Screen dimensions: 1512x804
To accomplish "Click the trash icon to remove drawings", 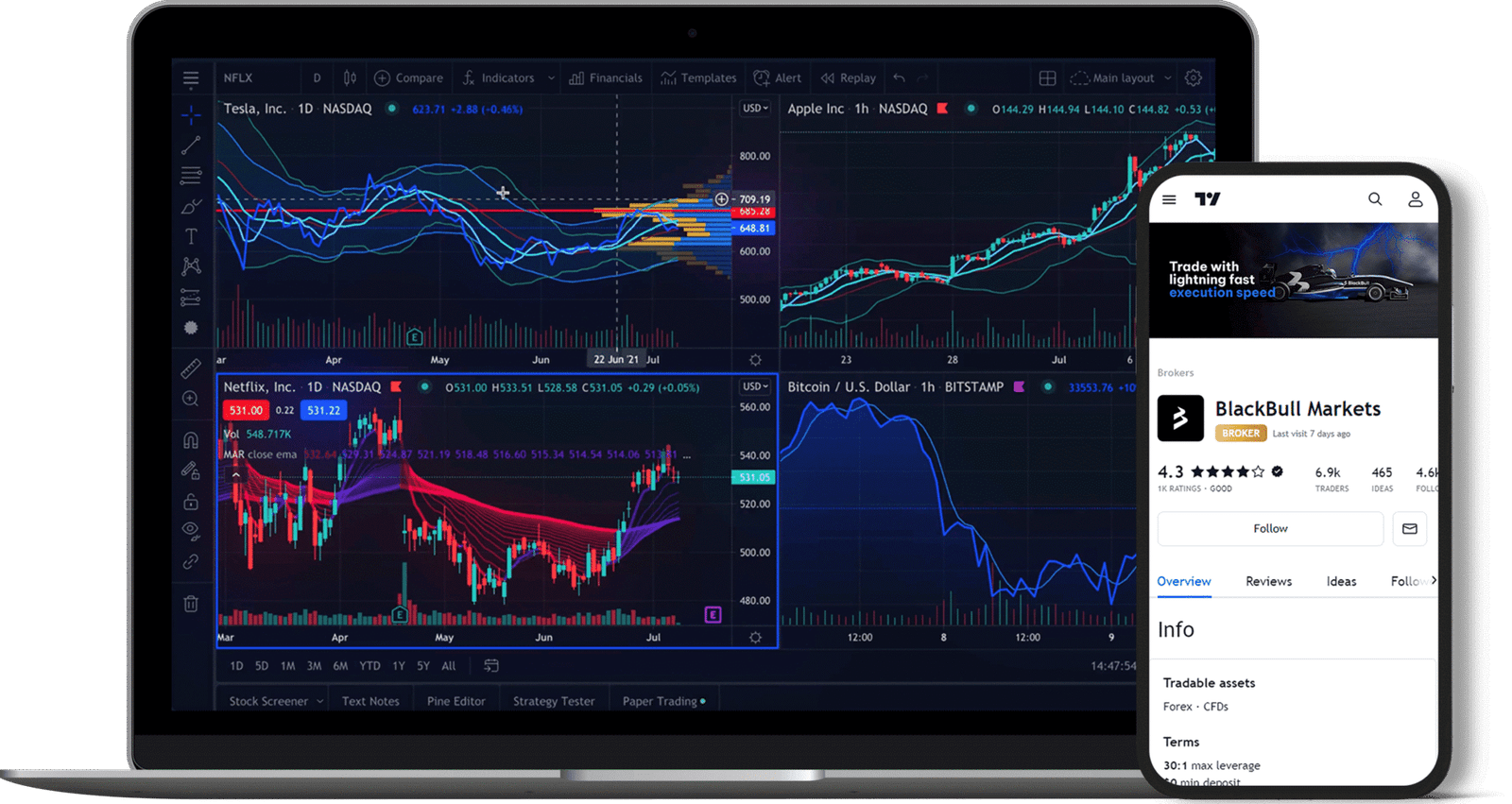I will 191,603.
